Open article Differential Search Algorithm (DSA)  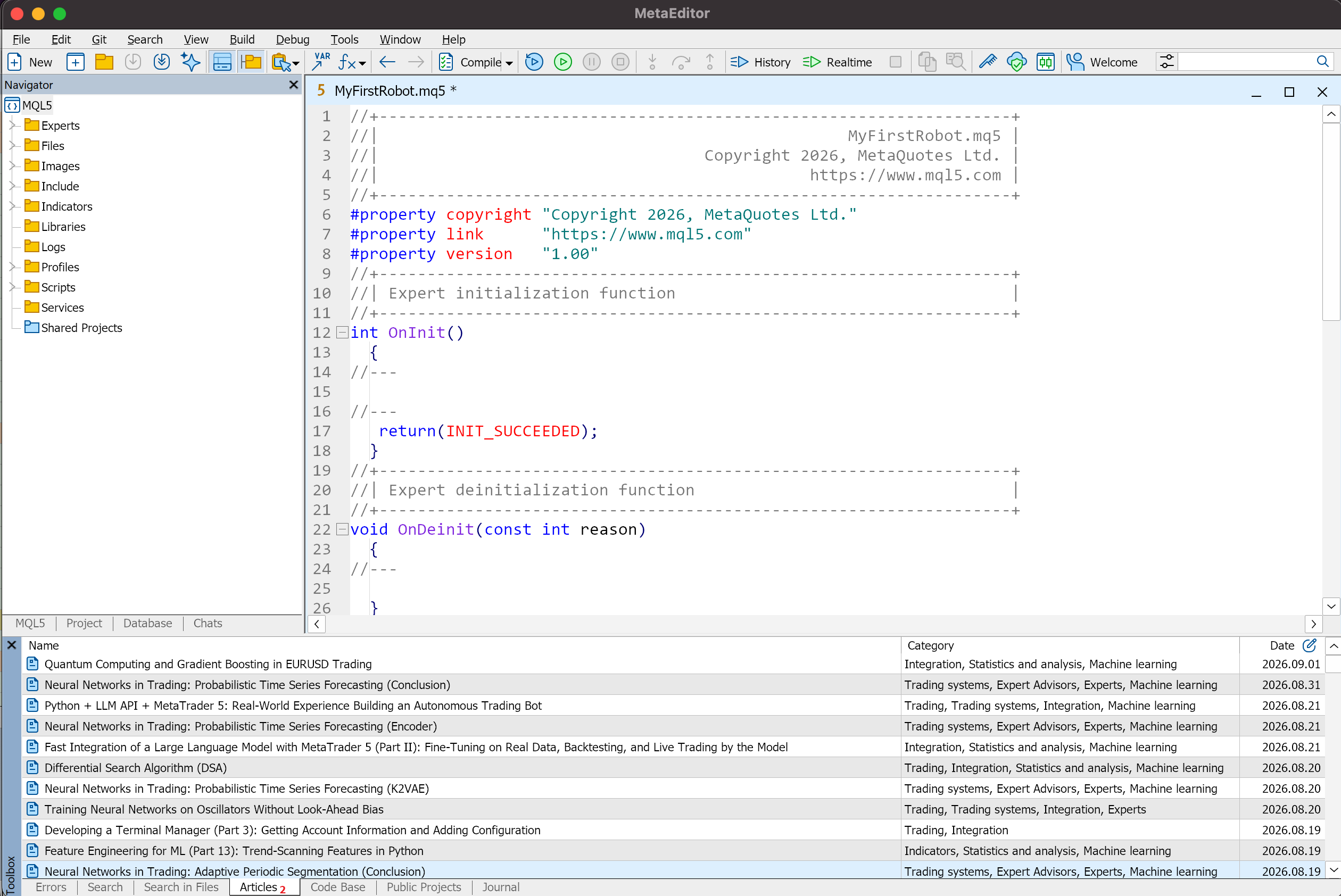click(135, 767)
